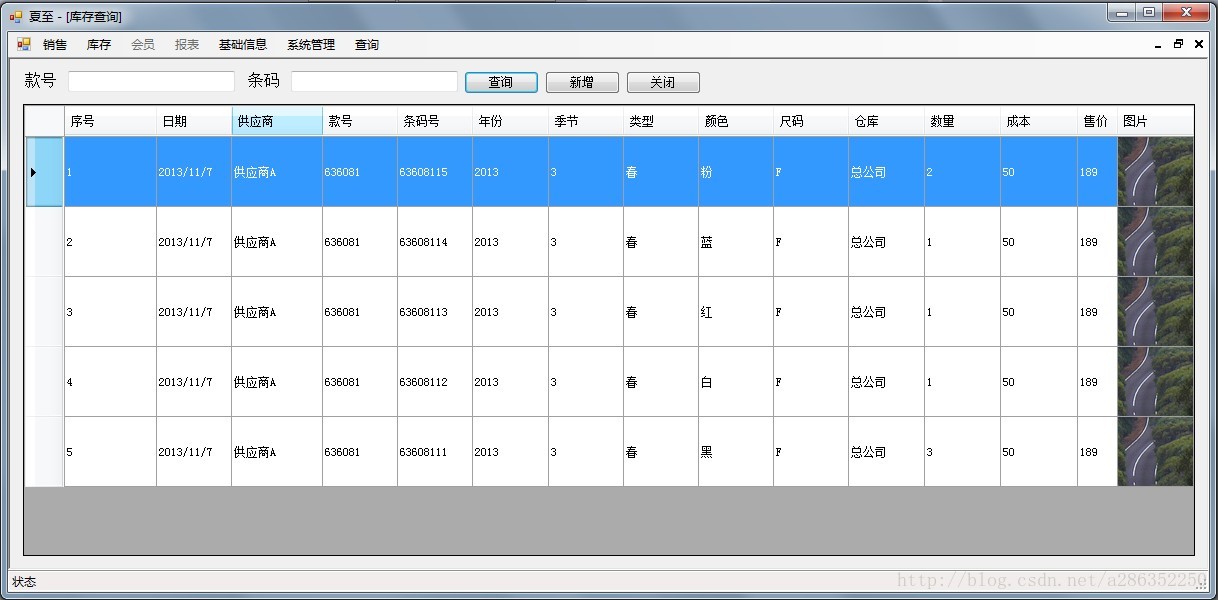Viewport: 1218px width, 600px height.
Task: Open the 查询 menu in menu bar
Action: (367, 45)
